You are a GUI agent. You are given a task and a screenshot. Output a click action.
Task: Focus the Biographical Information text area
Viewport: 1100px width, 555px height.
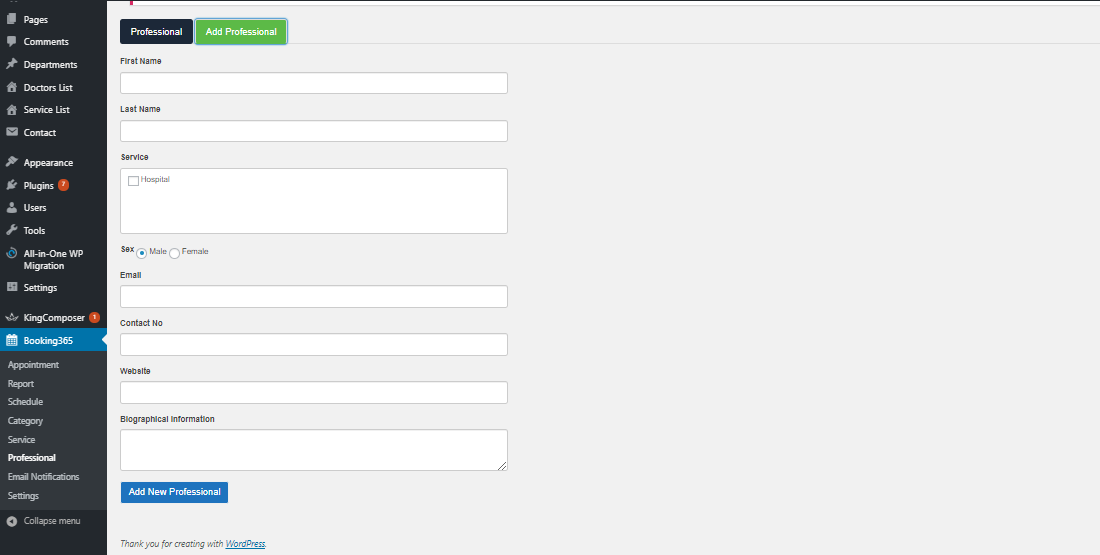click(x=314, y=450)
